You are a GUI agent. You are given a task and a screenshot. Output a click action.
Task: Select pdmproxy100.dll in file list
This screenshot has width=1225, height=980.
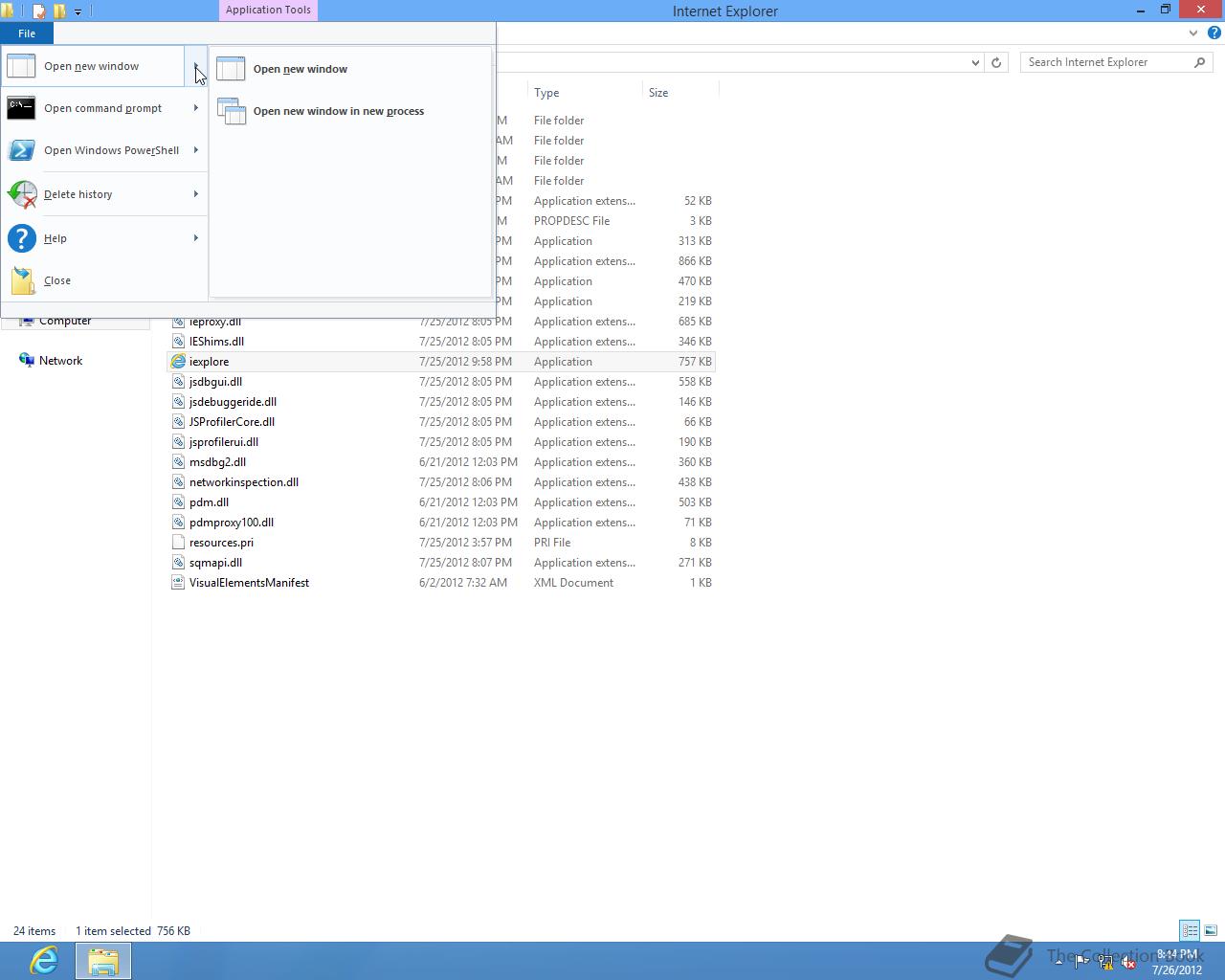click(232, 523)
